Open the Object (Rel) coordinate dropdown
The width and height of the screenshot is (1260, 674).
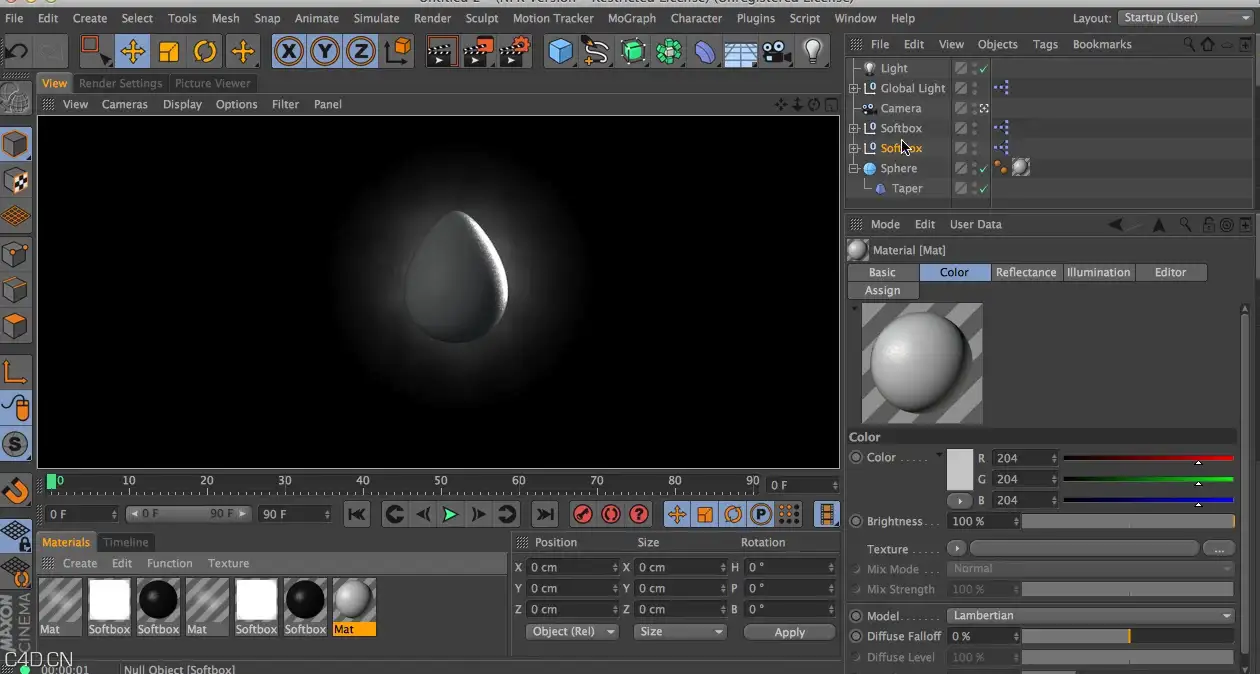572,632
